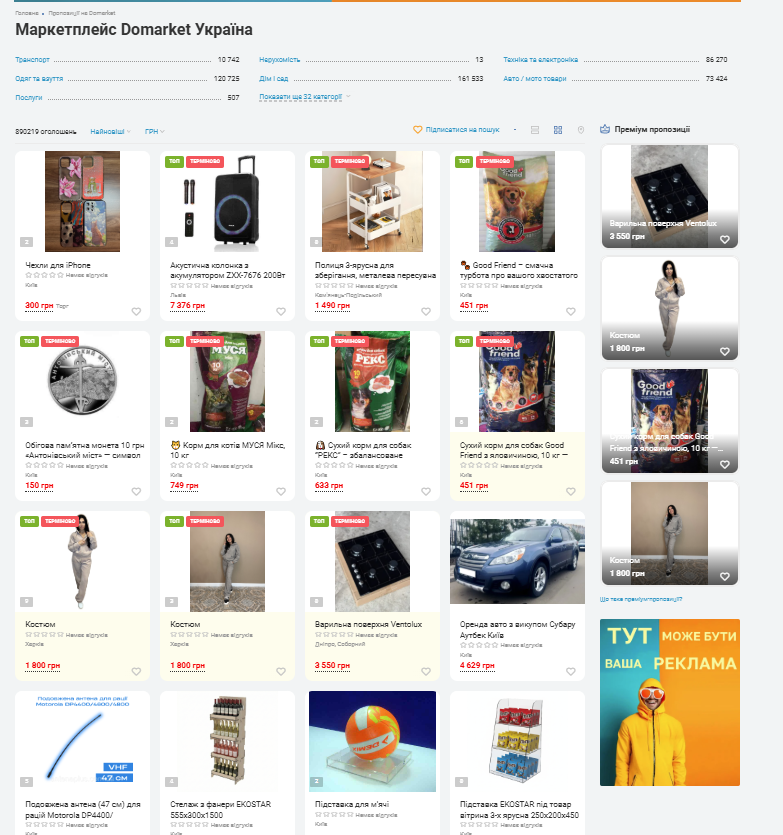Favorite the Чехли для iPhone listing

[136, 312]
